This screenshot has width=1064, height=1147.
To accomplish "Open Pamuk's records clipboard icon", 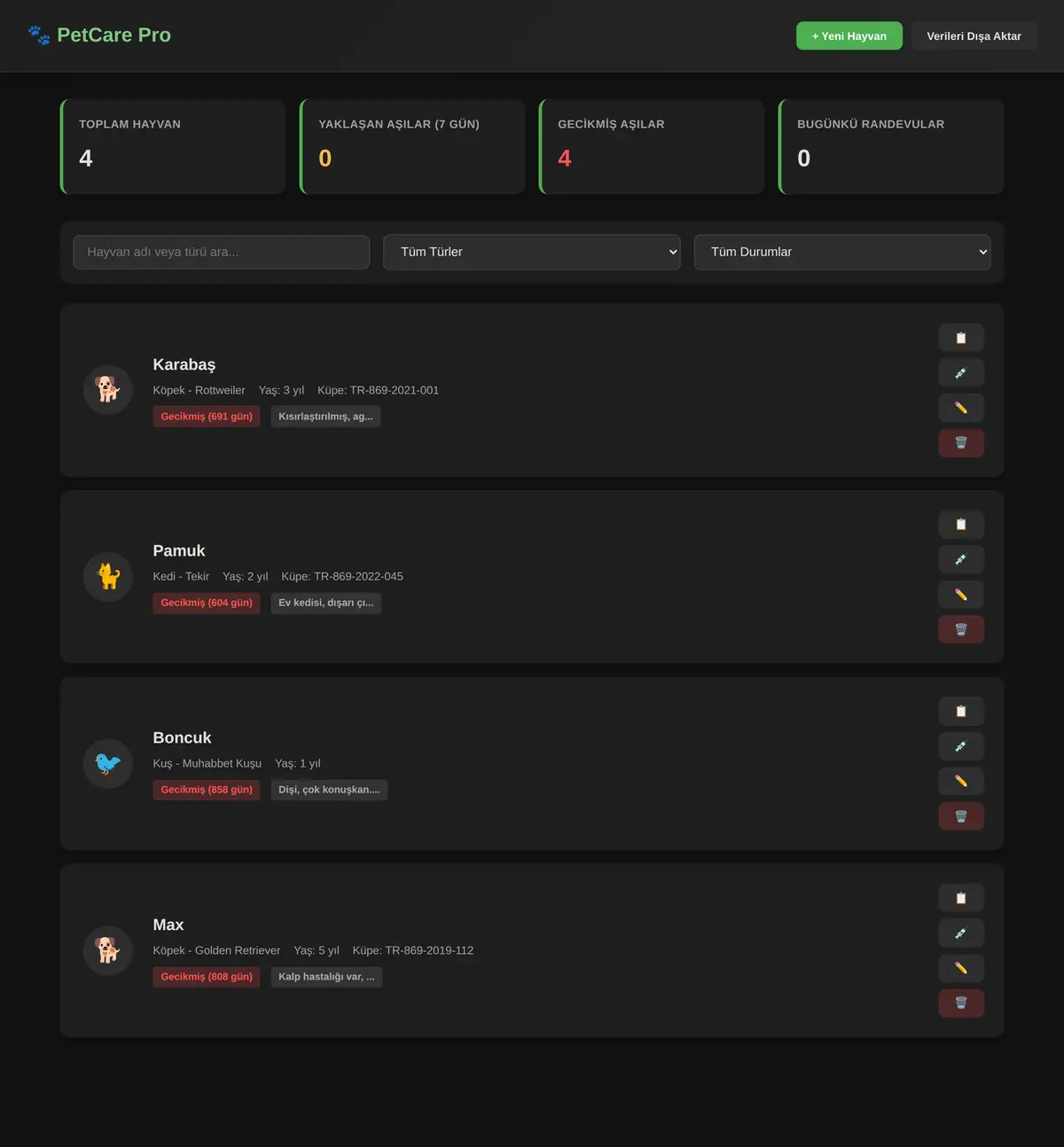I will click(961, 525).
